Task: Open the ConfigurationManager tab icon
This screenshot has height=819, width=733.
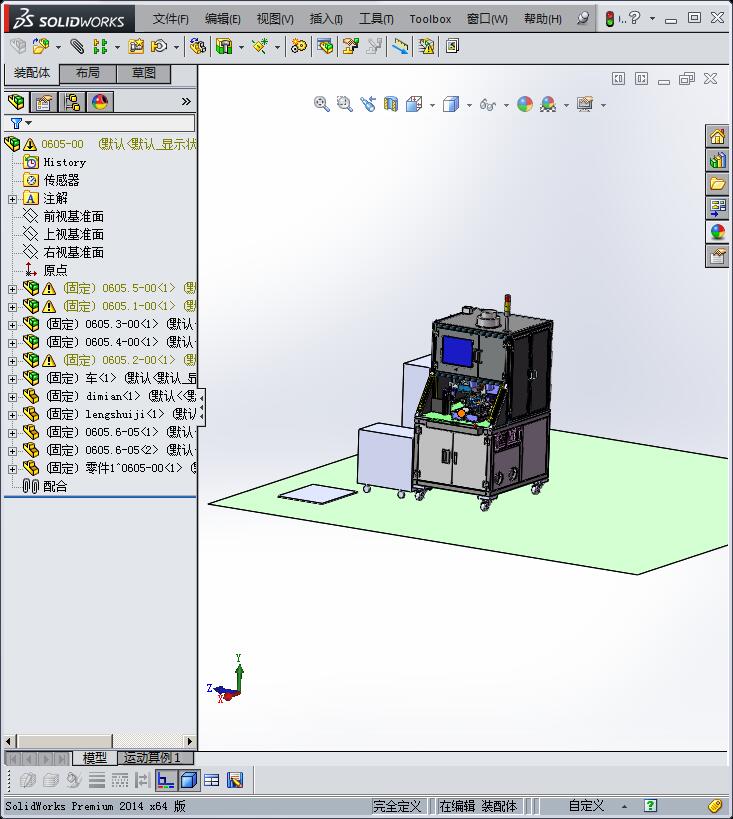Action: click(72, 101)
